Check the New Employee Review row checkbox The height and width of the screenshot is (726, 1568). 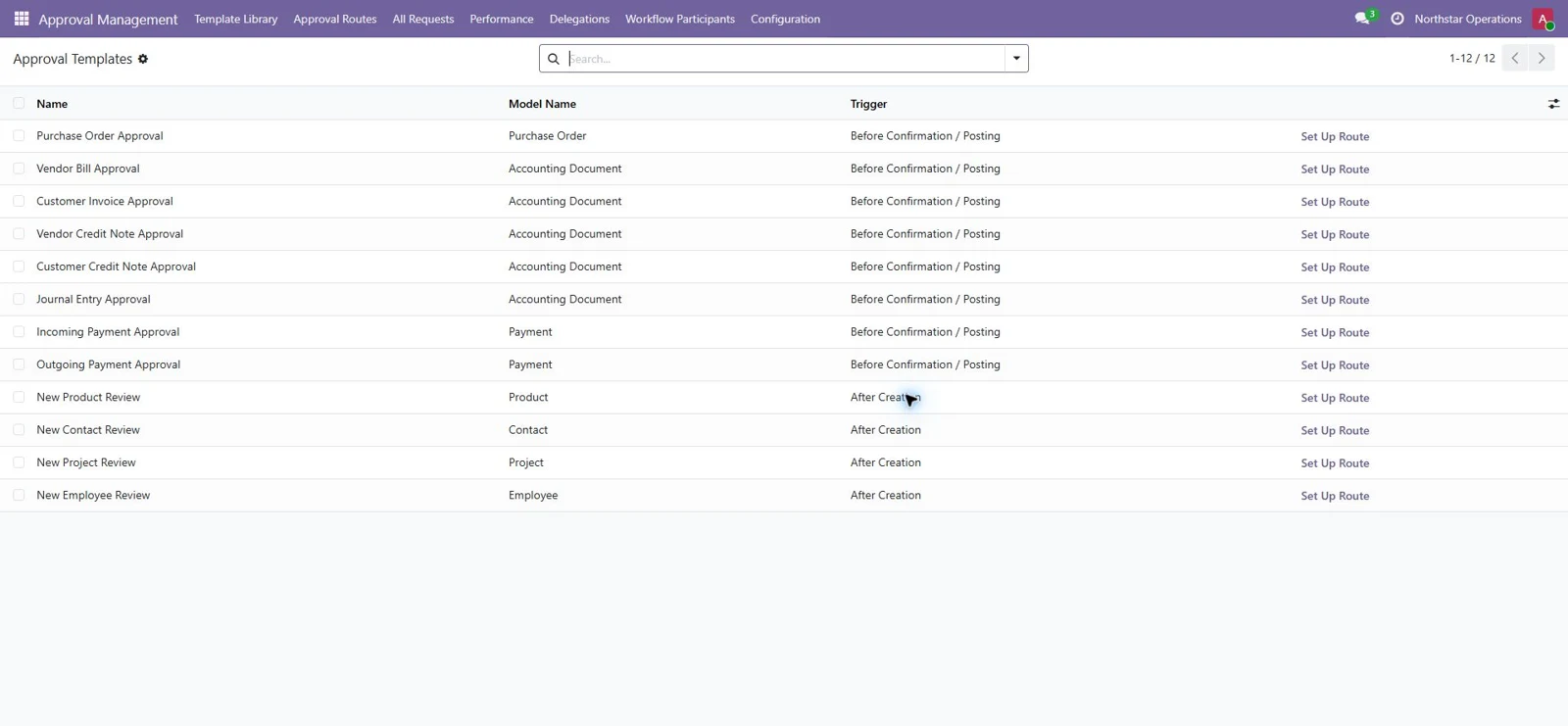(19, 495)
